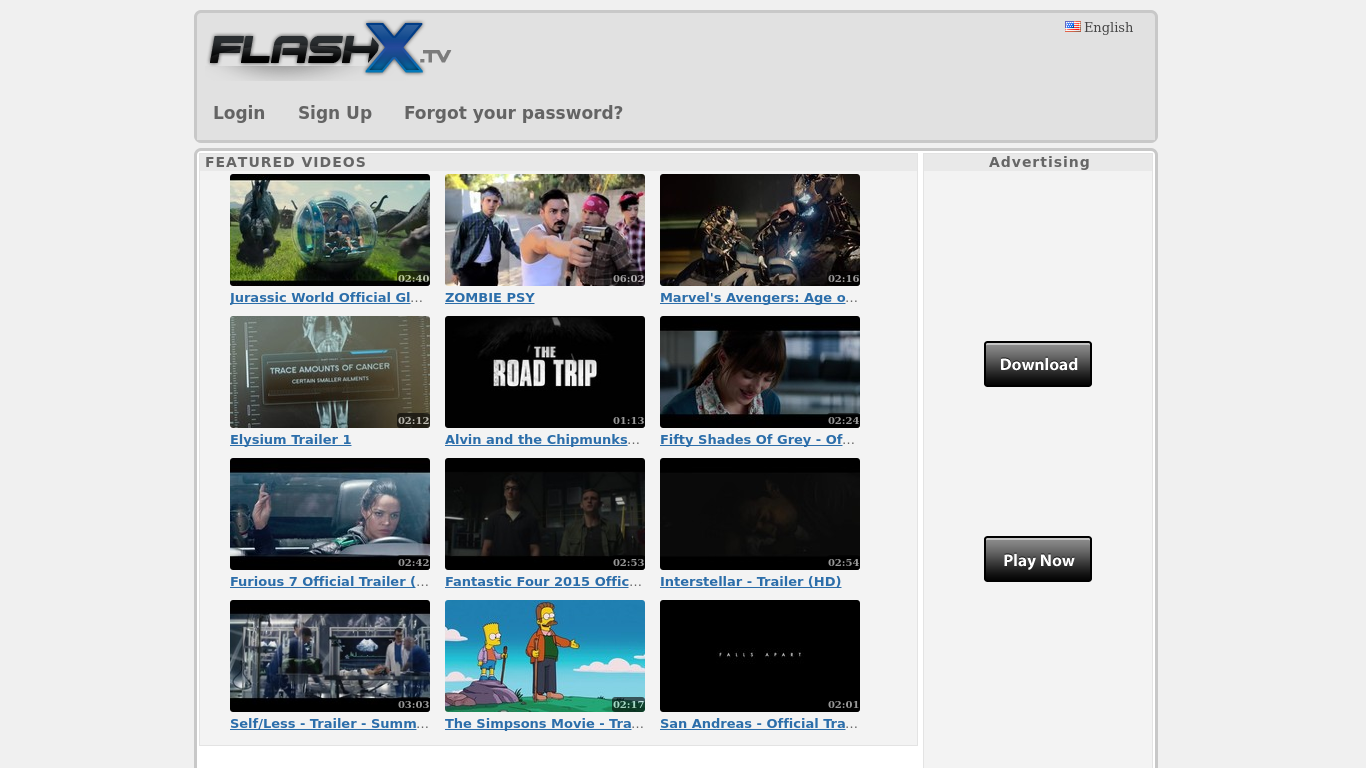The image size is (1366, 768).
Task: Open the Fantastic Four 2015 trailer
Action: click(x=543, y=581)
